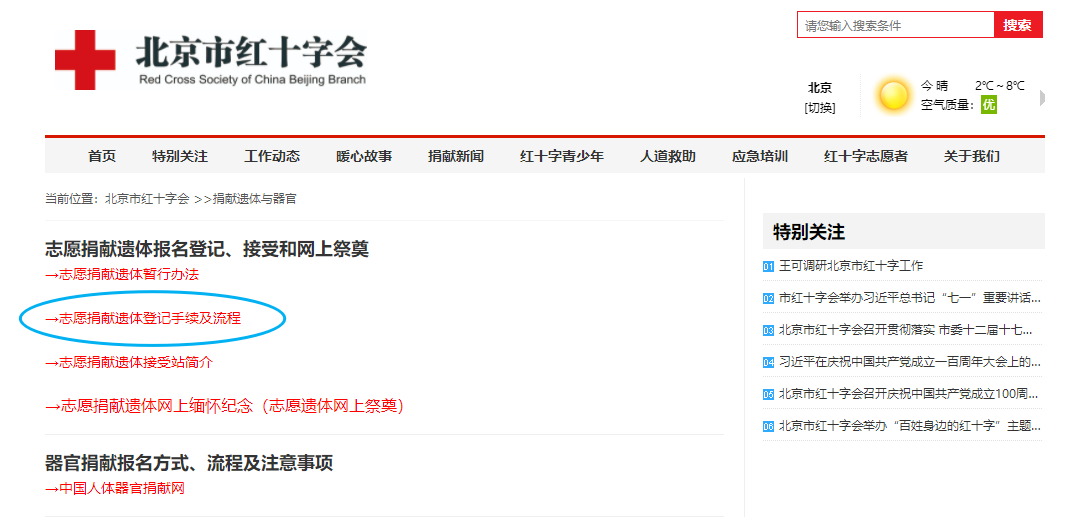Click the 06 badge in 特别关注 list
Viewport: 1066px width, 531px height.
pyautogui.click(x=768, y=427)
